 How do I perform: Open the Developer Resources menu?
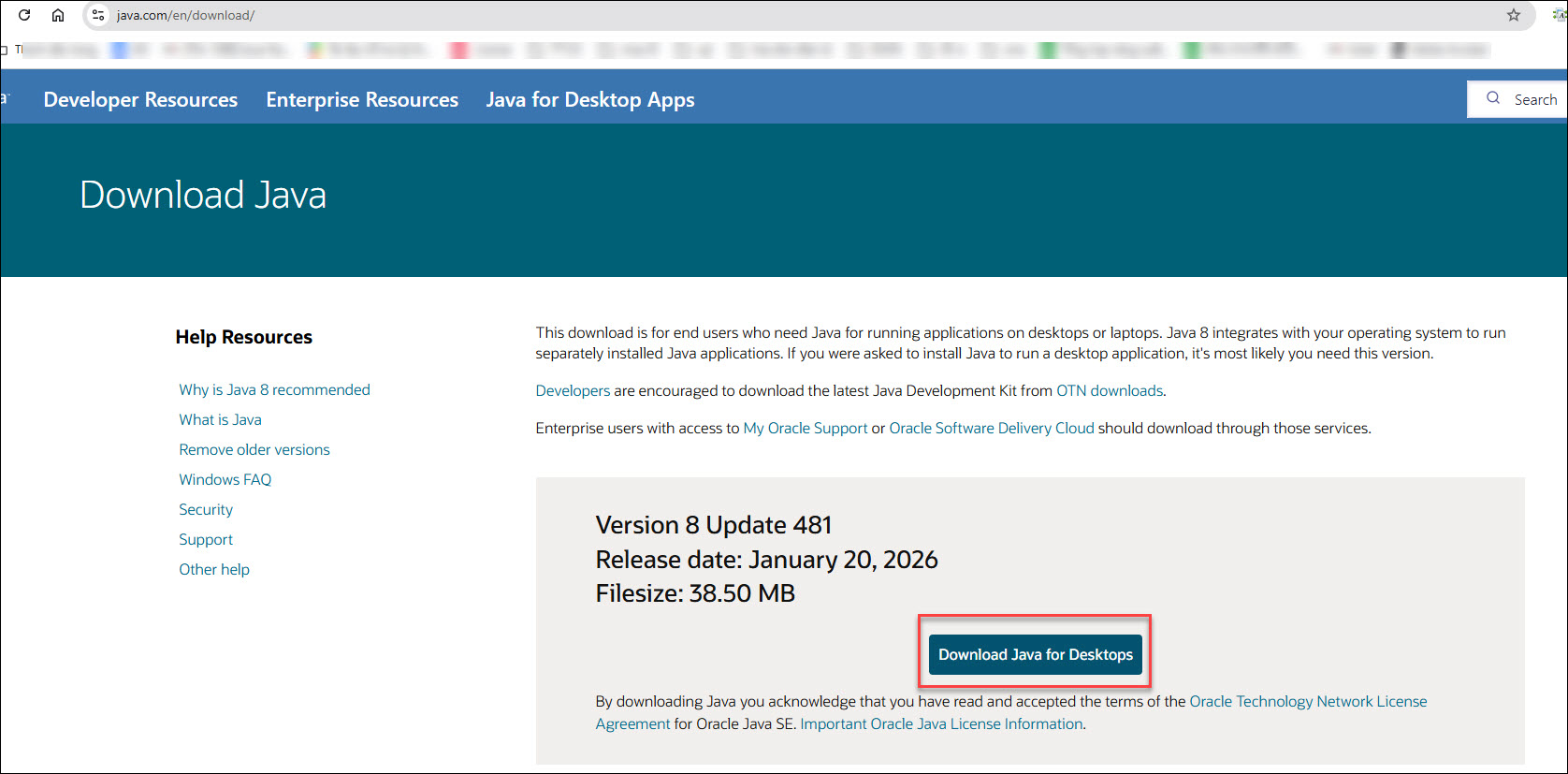(140, 99)
